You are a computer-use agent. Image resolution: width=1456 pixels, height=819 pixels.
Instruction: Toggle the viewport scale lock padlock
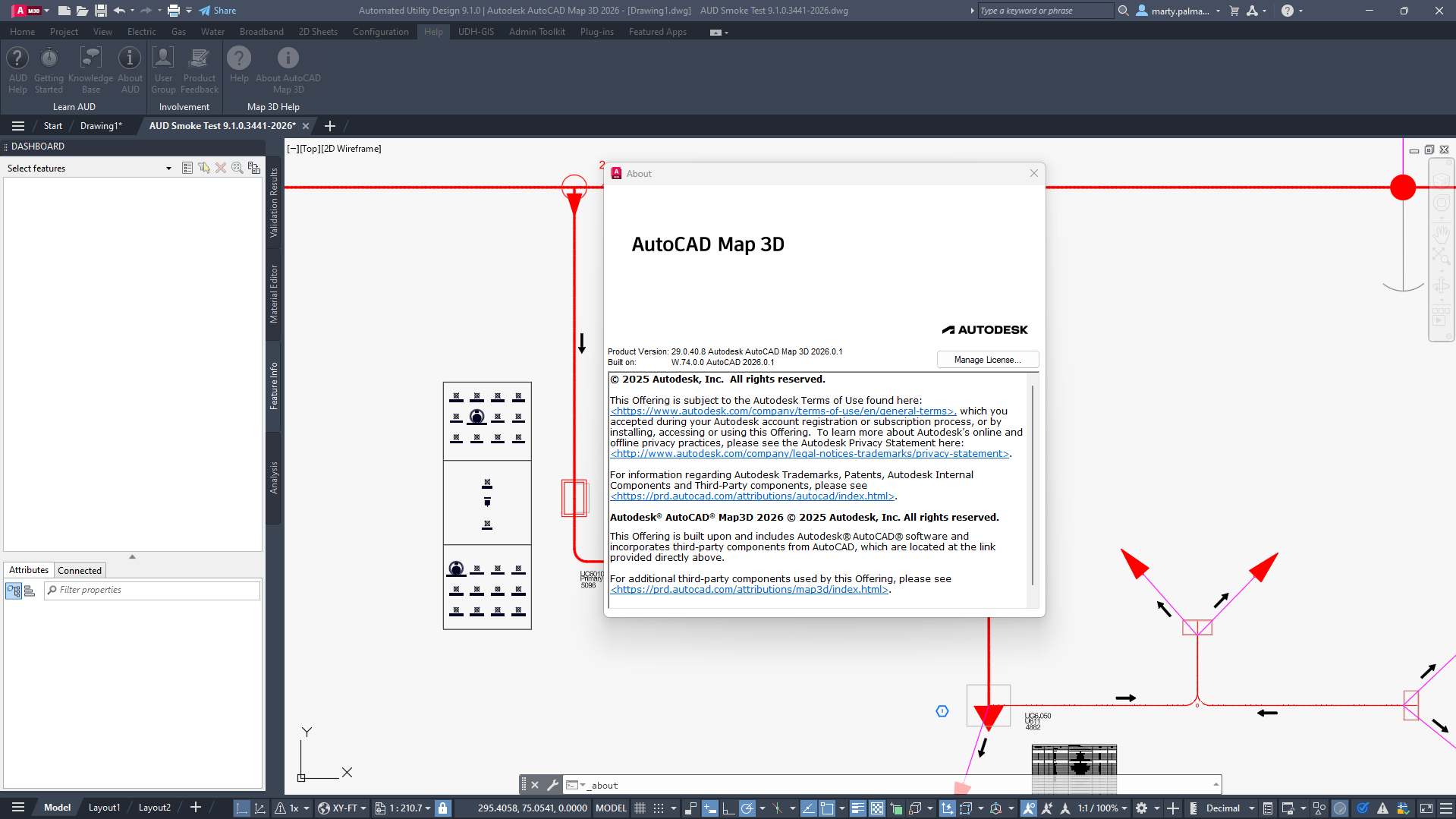(443, 808)
